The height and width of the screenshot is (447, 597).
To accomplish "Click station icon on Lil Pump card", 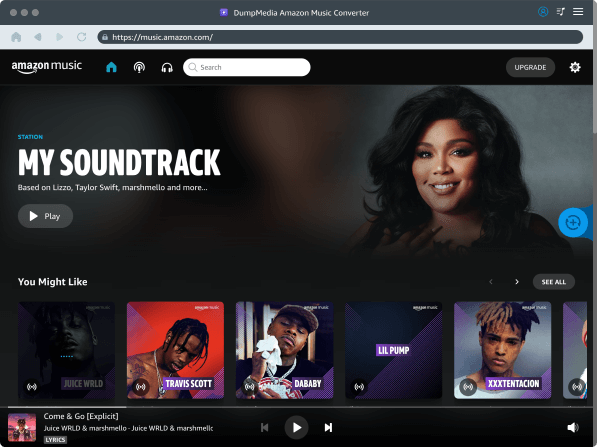I will [359, 387].
